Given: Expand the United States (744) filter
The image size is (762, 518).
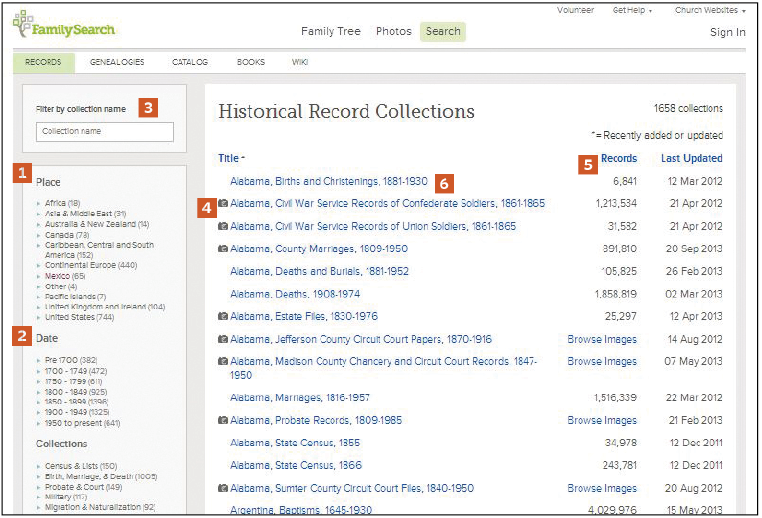Looking at the screenshot, I should [38, 317].
